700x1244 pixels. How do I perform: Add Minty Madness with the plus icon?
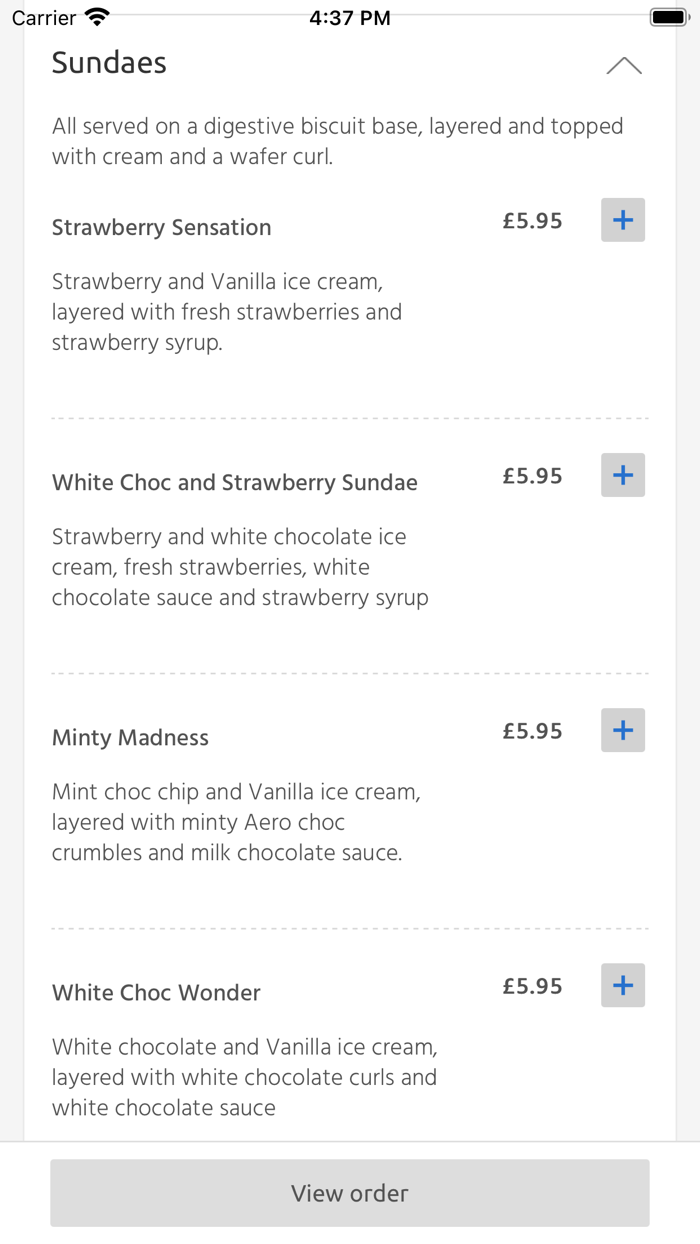pos(622,730)
